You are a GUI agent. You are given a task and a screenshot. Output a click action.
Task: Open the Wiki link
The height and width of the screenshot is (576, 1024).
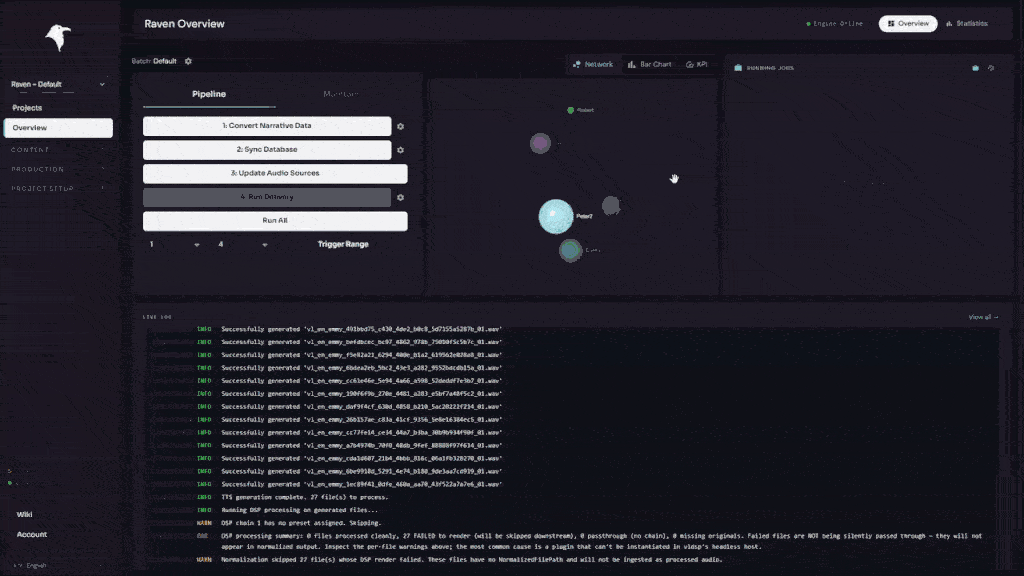pos(25,515)
